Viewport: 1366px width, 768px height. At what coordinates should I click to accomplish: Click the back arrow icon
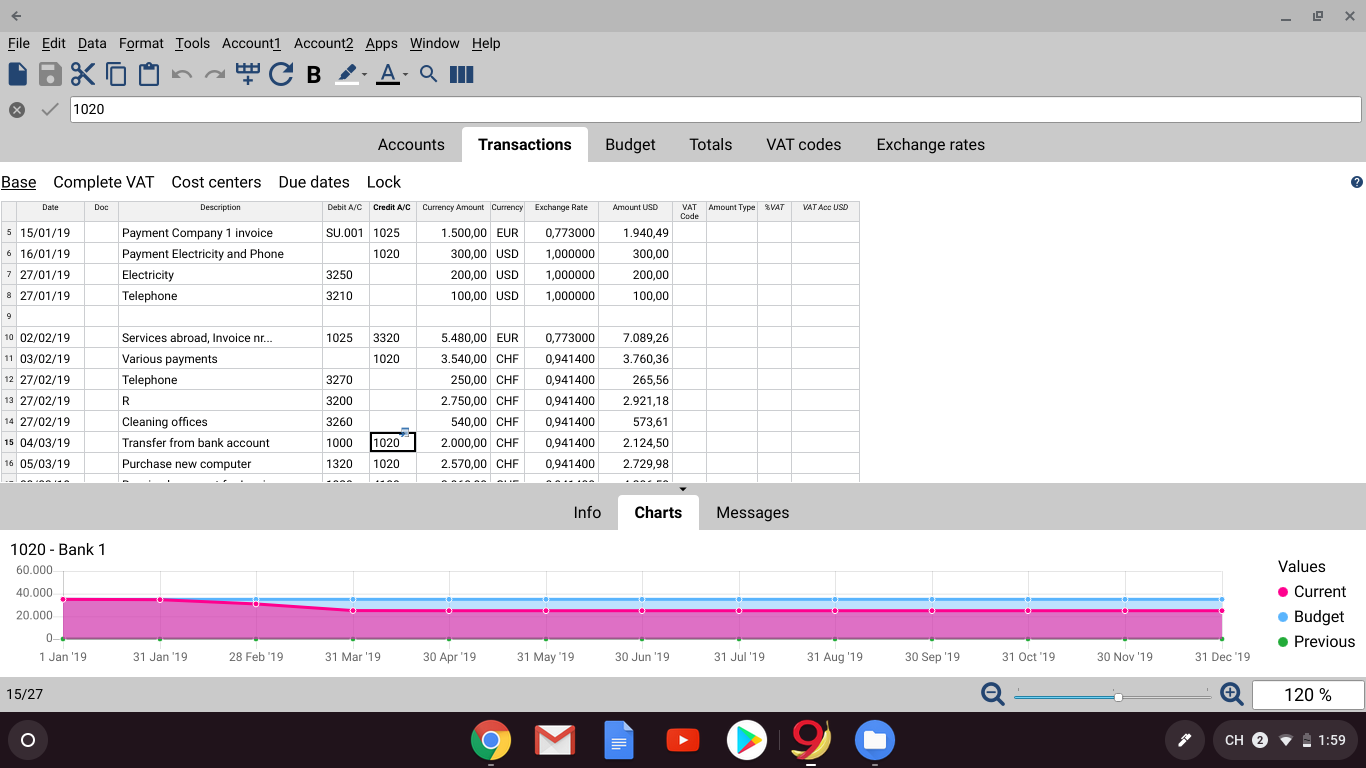(17, 16)
